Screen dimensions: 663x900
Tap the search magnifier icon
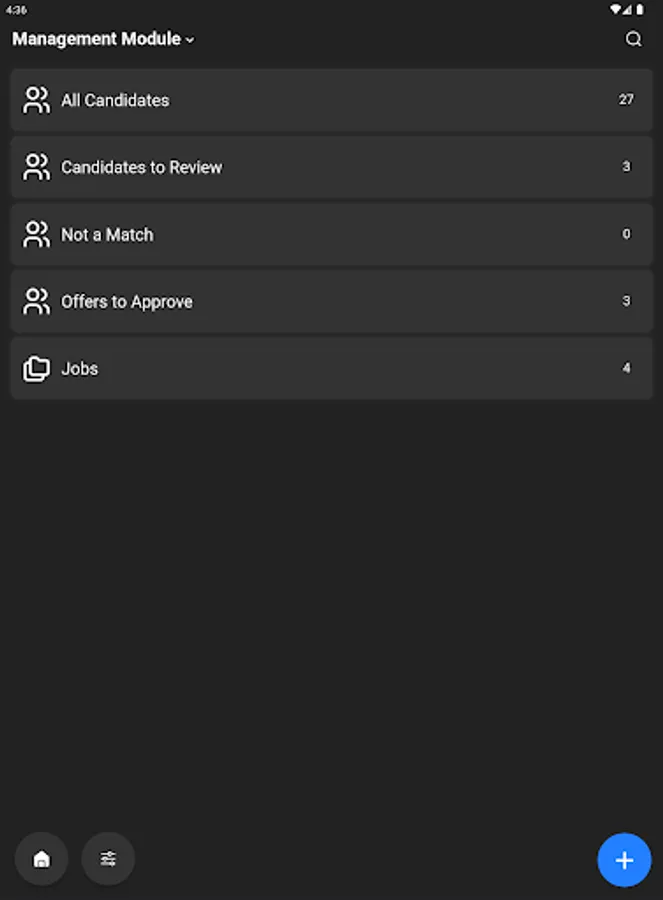click(633, 39)
